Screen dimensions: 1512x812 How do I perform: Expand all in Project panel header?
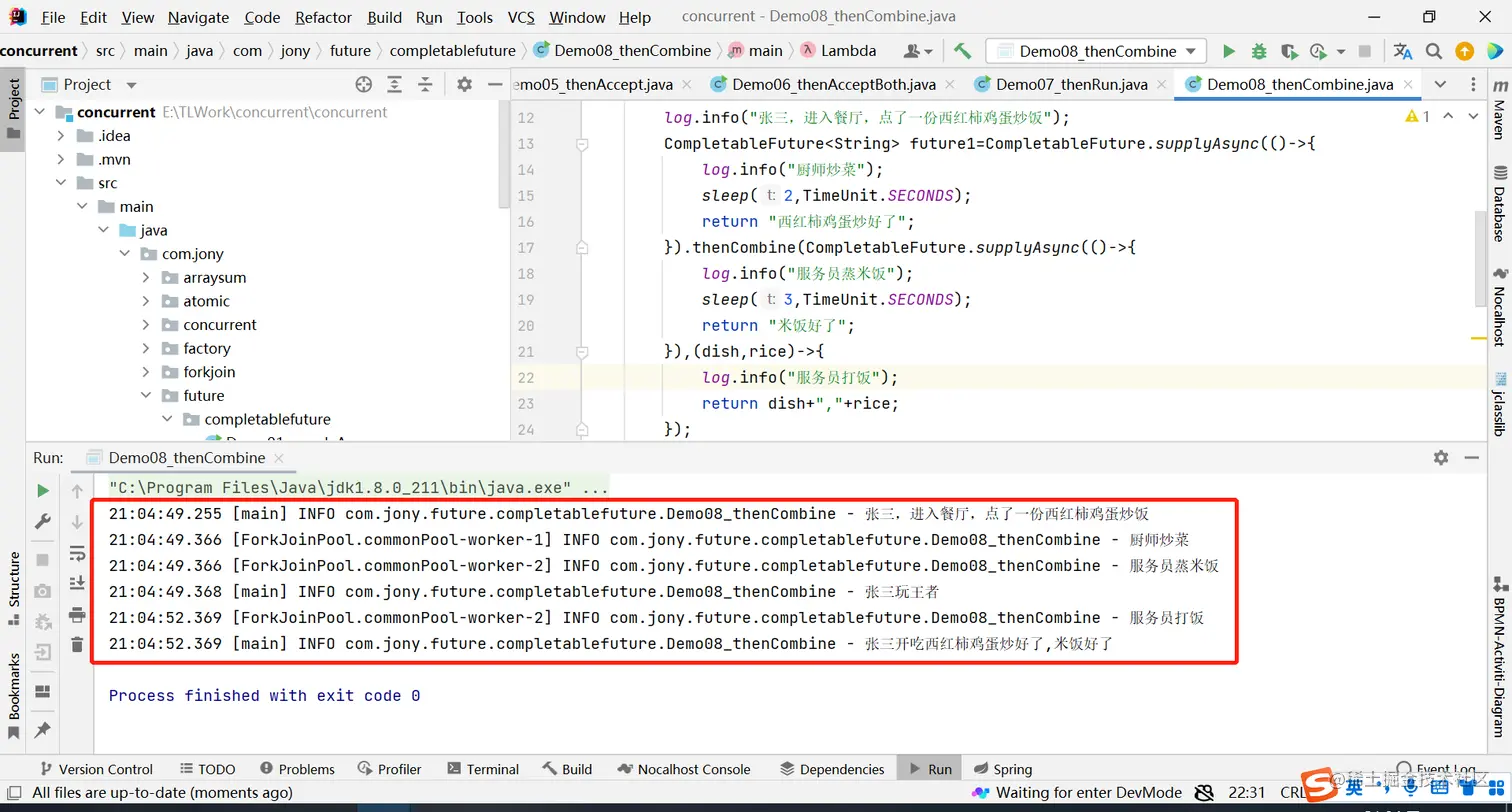pyautogui.click(x=395, y=85)
